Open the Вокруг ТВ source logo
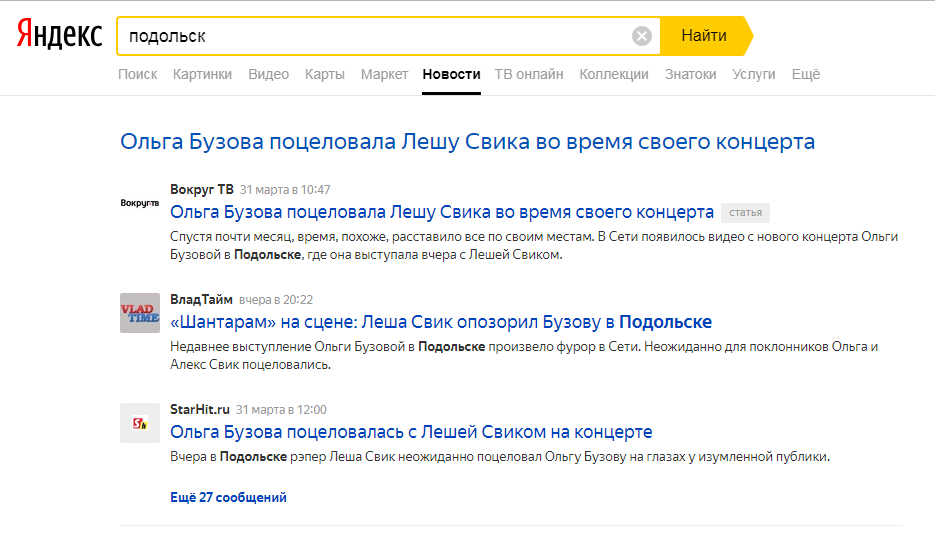This screenshot has height=548, width=935. point(139,203)
